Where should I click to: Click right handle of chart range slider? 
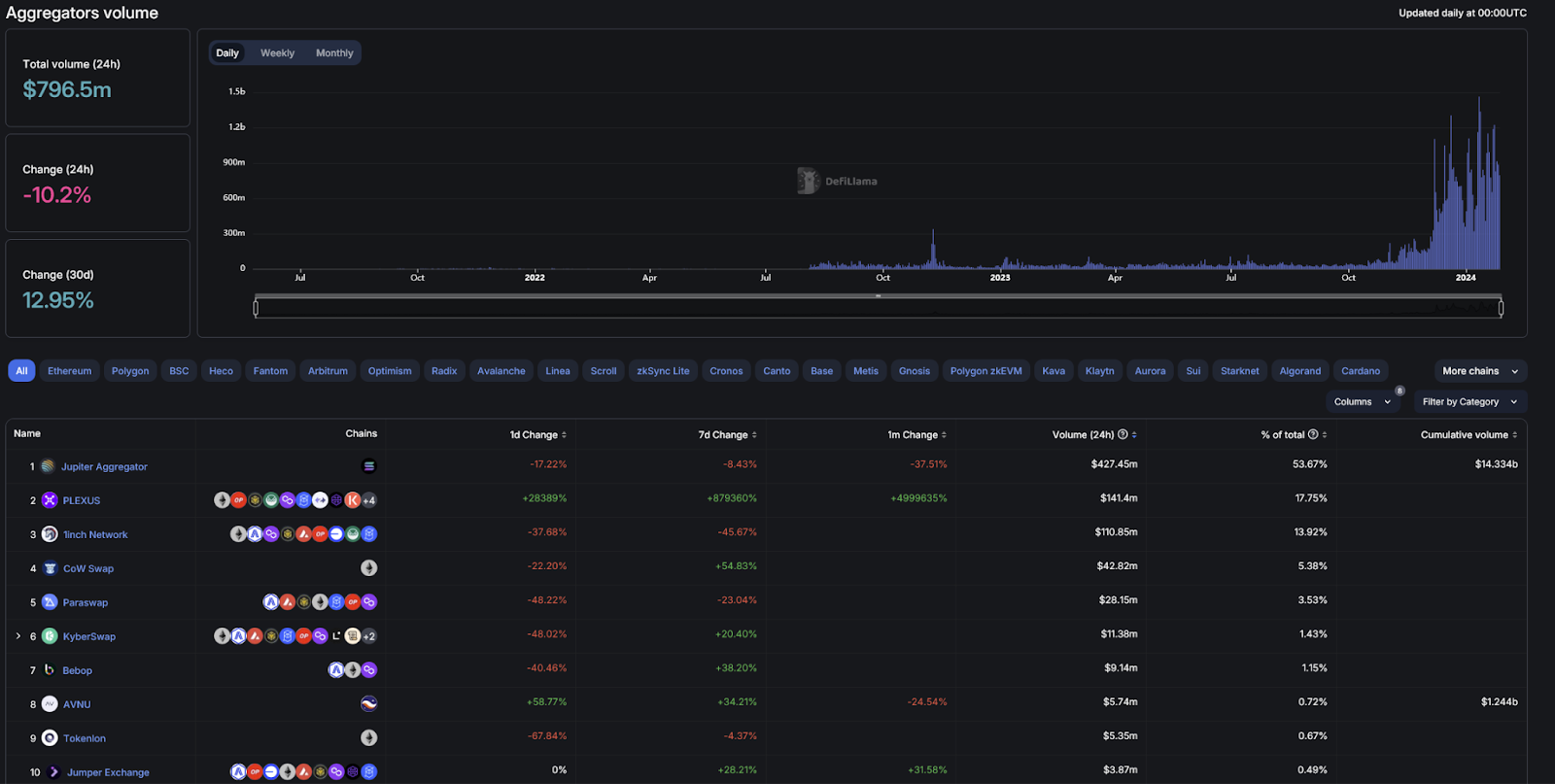[1501, 308]
